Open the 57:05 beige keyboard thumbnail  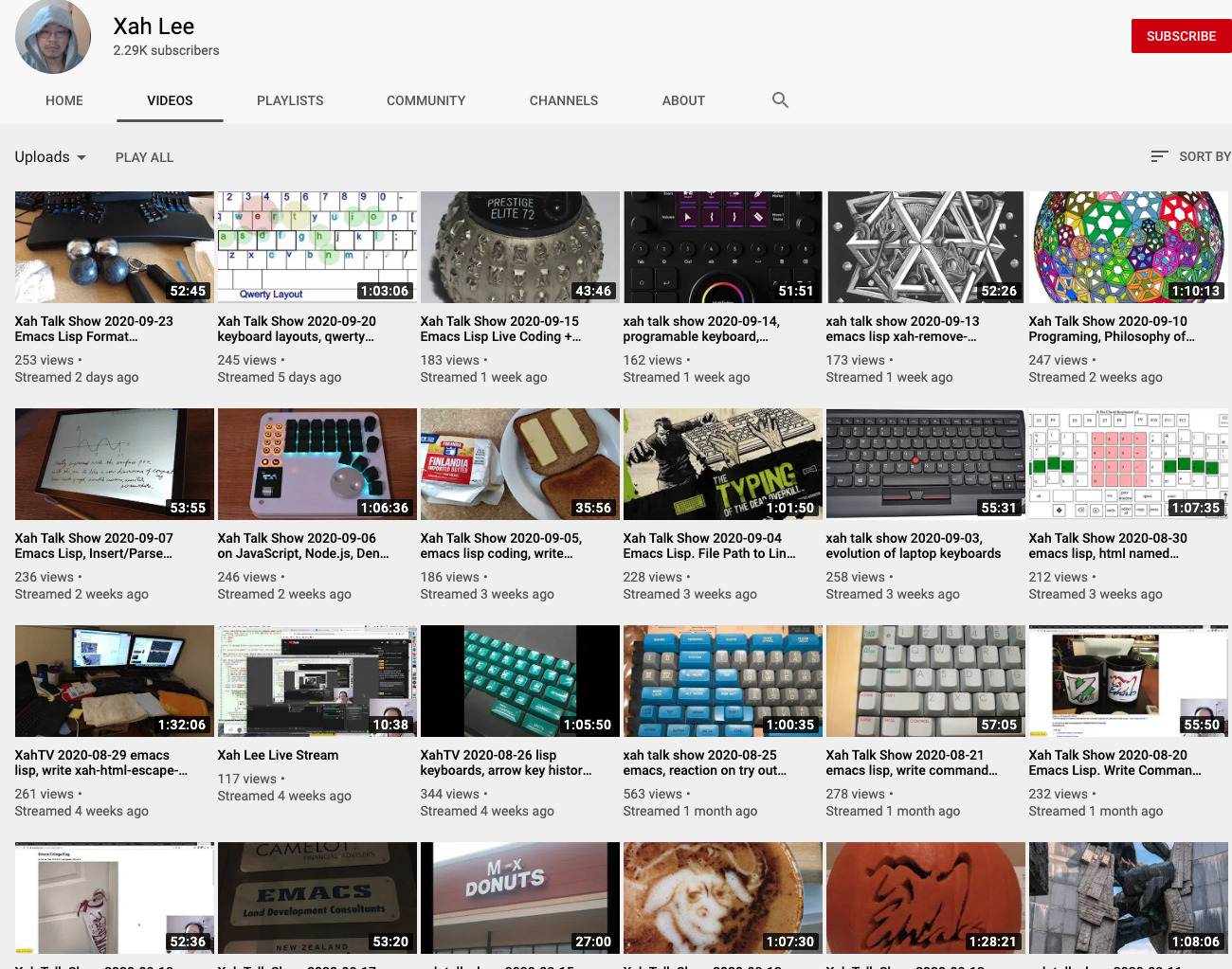[x=926, y=681]
